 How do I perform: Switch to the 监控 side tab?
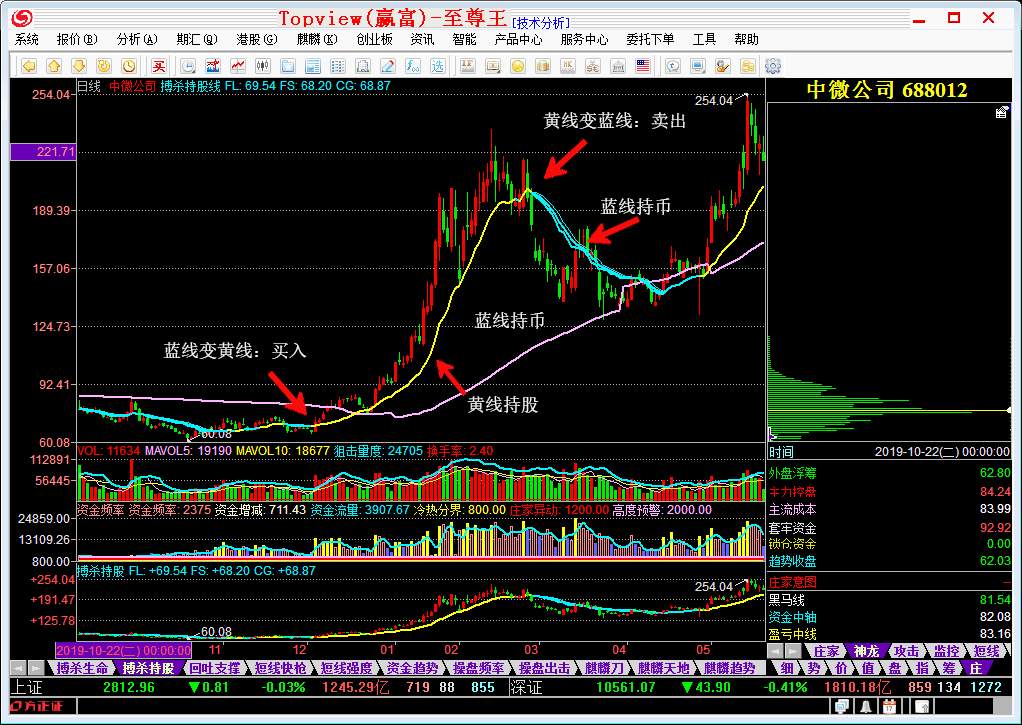(946, 651)
